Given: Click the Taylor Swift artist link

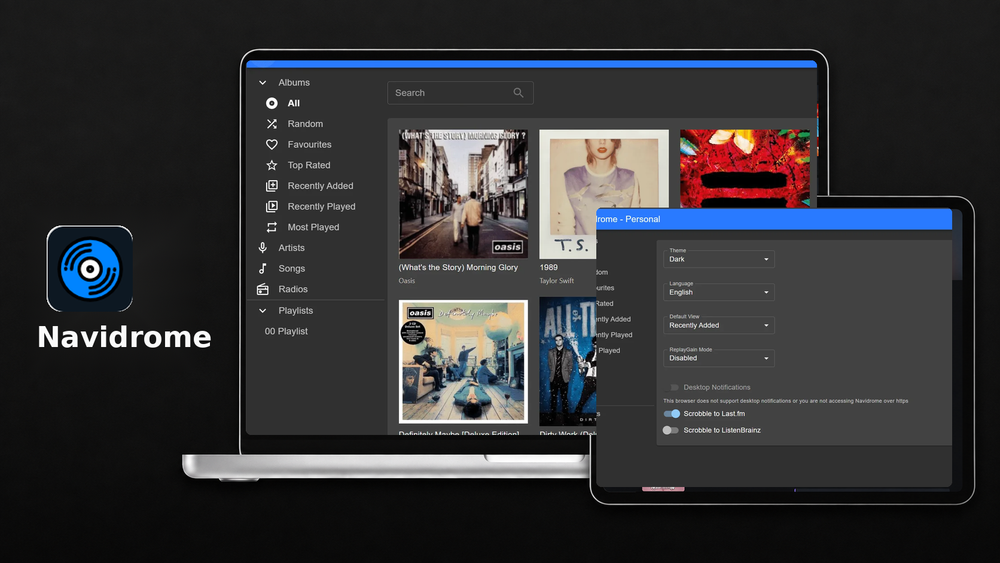Looking at the screenshot, I should click(557, 281).
